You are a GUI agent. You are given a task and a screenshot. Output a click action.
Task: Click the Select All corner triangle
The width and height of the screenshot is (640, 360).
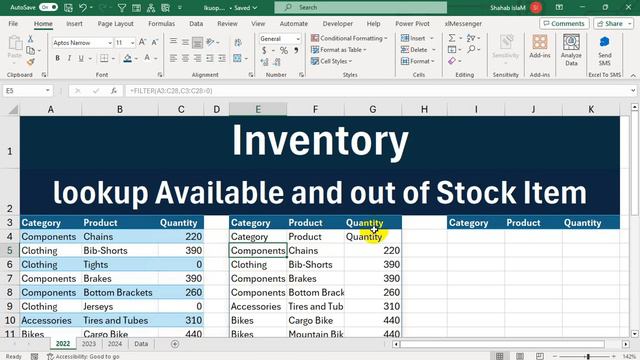[x=13, y=109]
